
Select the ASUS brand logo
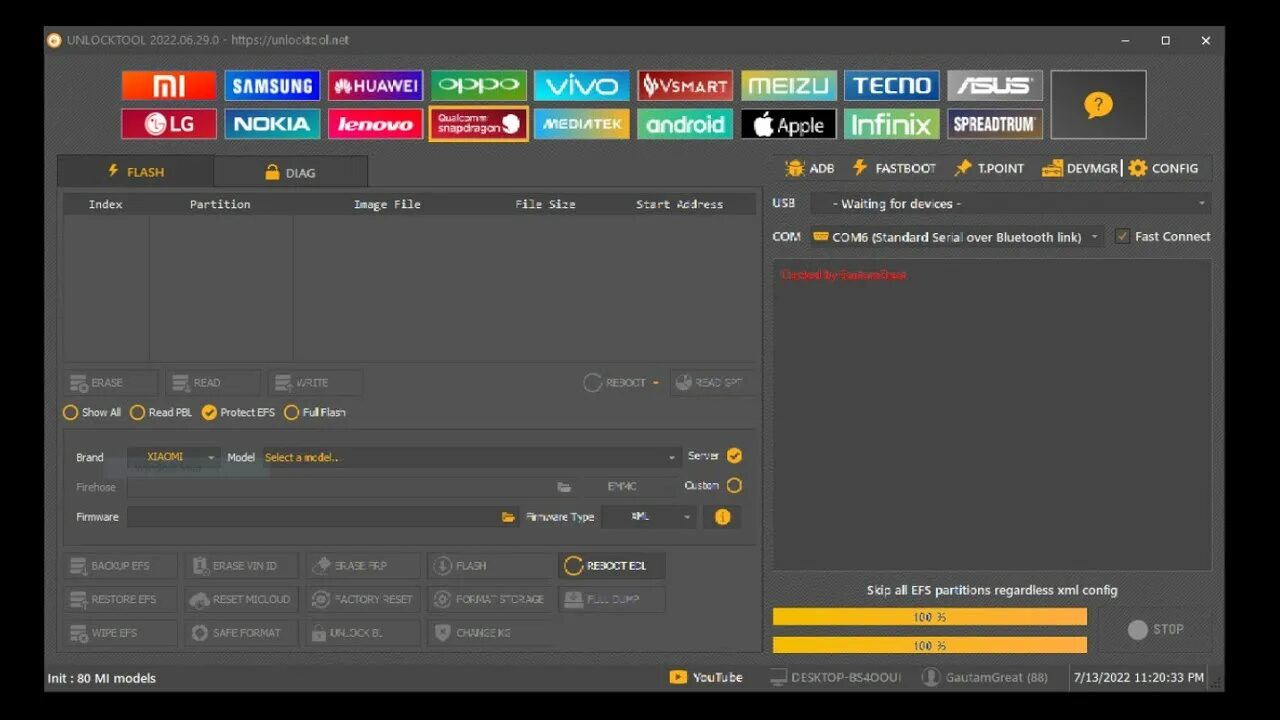995,86
